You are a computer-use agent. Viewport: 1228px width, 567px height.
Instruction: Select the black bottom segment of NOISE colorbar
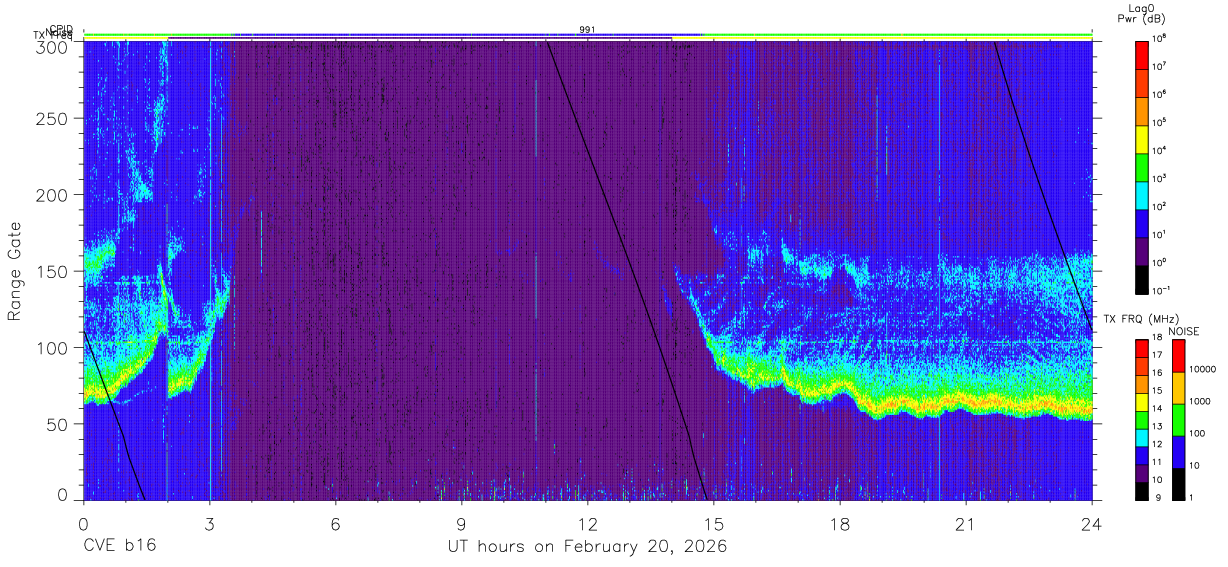click(x=1178, y=483)
